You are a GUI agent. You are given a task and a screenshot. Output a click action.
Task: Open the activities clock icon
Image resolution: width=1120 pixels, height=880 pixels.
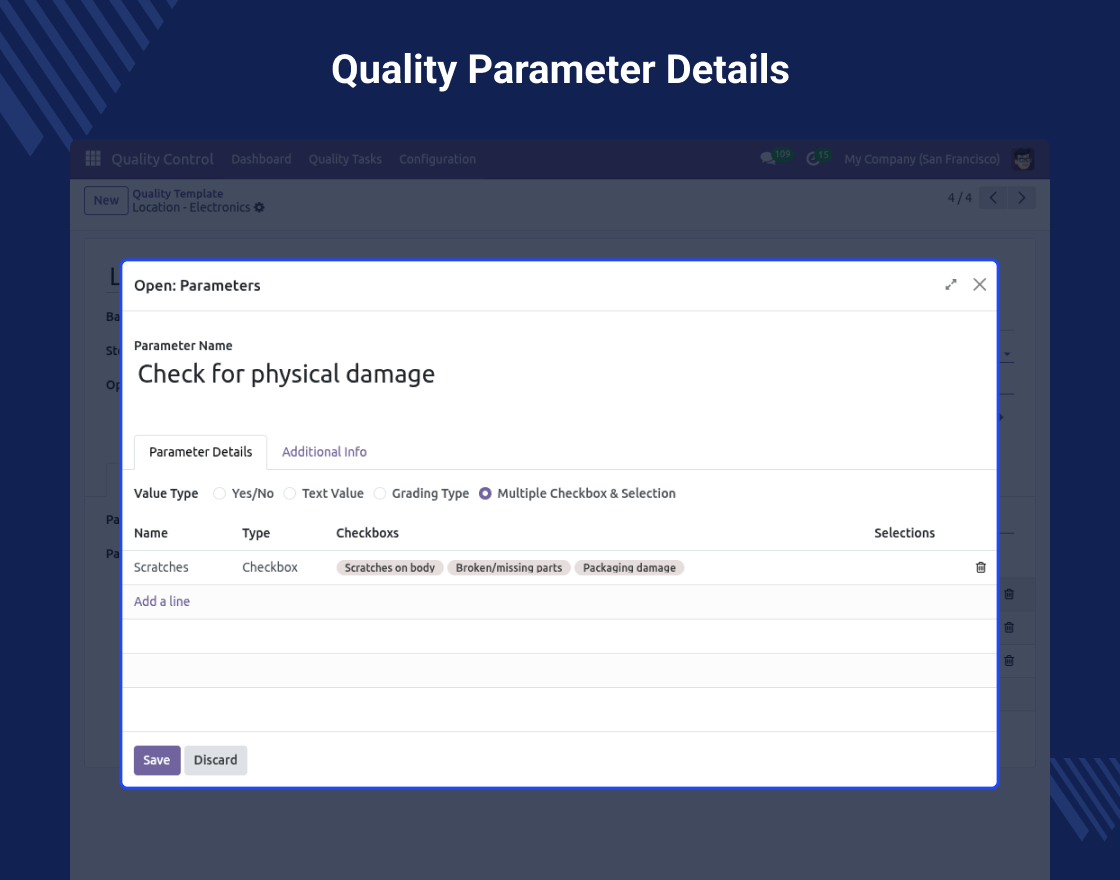[813, 159]
